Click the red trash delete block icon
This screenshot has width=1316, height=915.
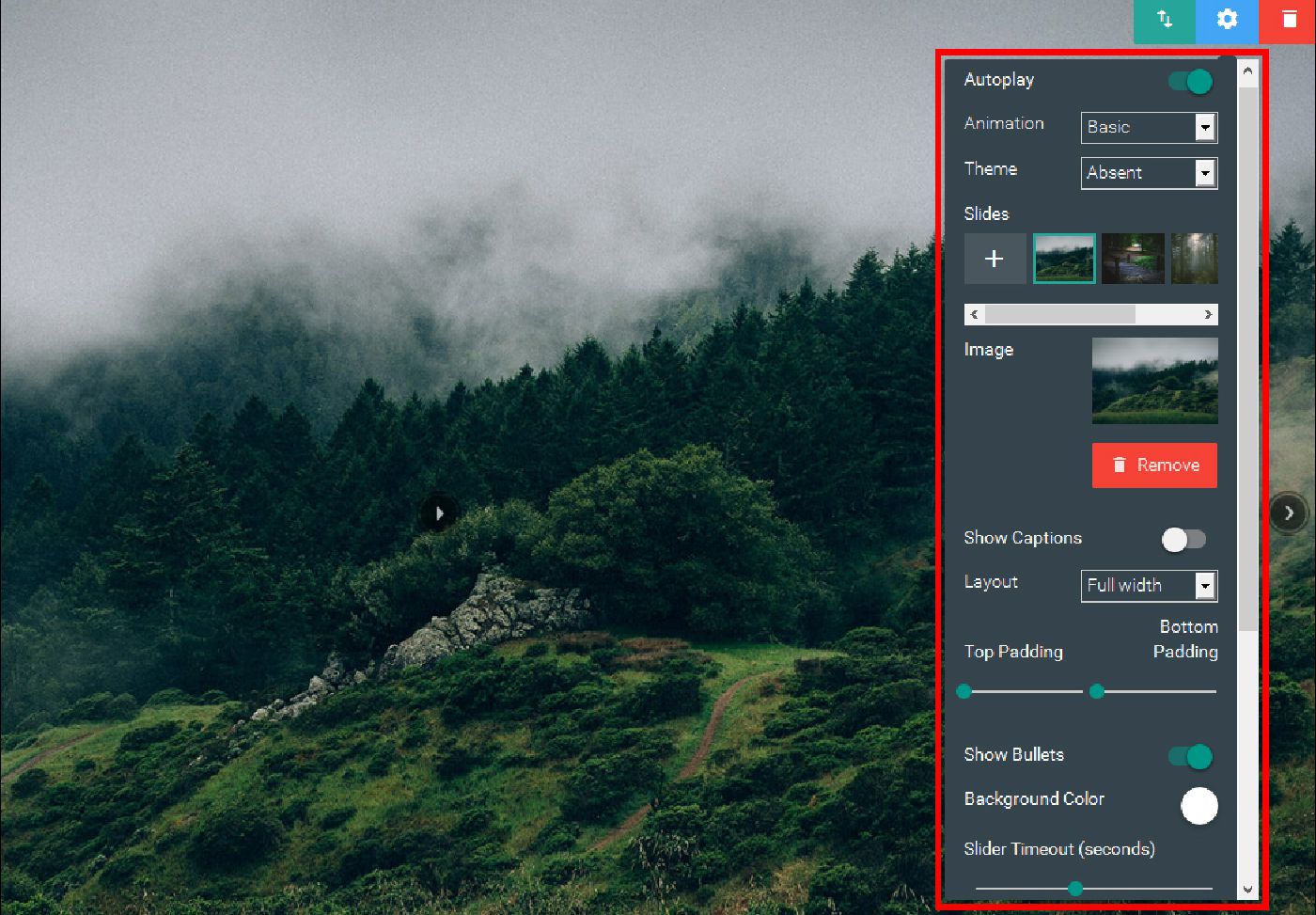(1288, 20)
